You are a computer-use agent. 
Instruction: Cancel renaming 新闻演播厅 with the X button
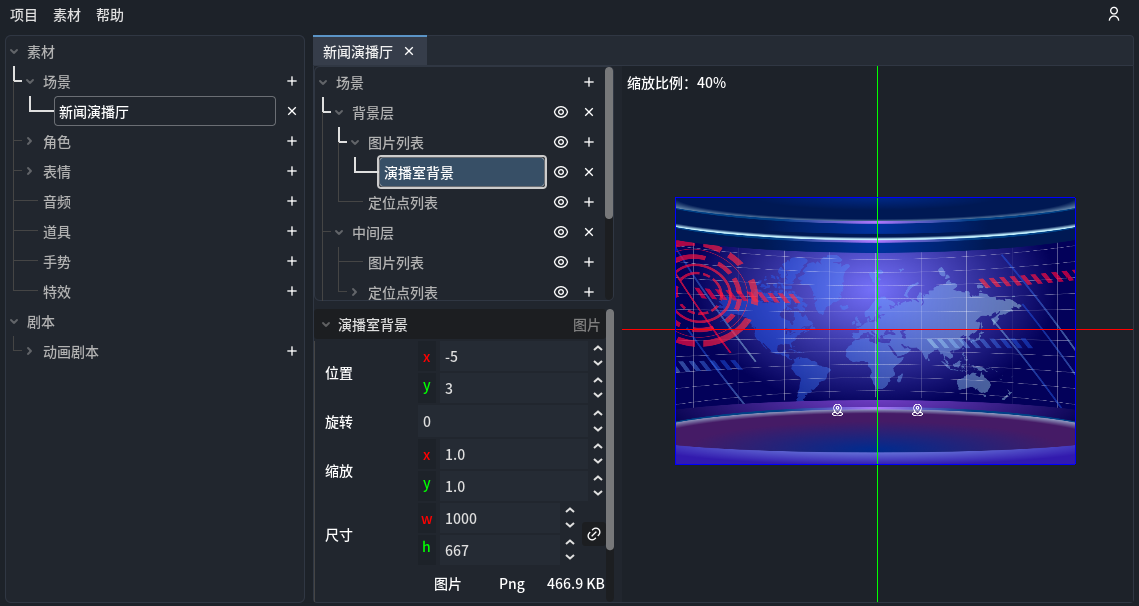point(291,111)
